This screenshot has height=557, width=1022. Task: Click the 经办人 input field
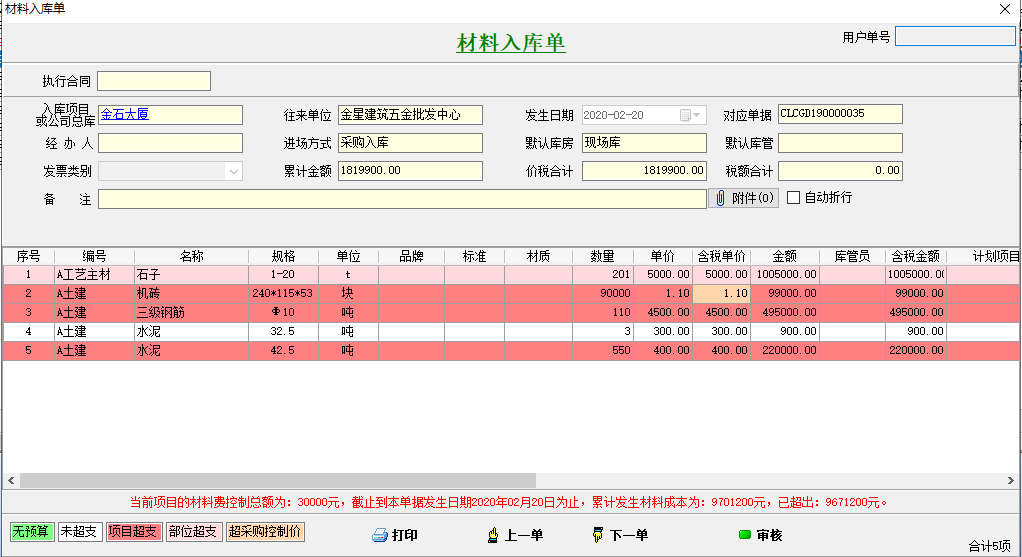click(170, 143)
